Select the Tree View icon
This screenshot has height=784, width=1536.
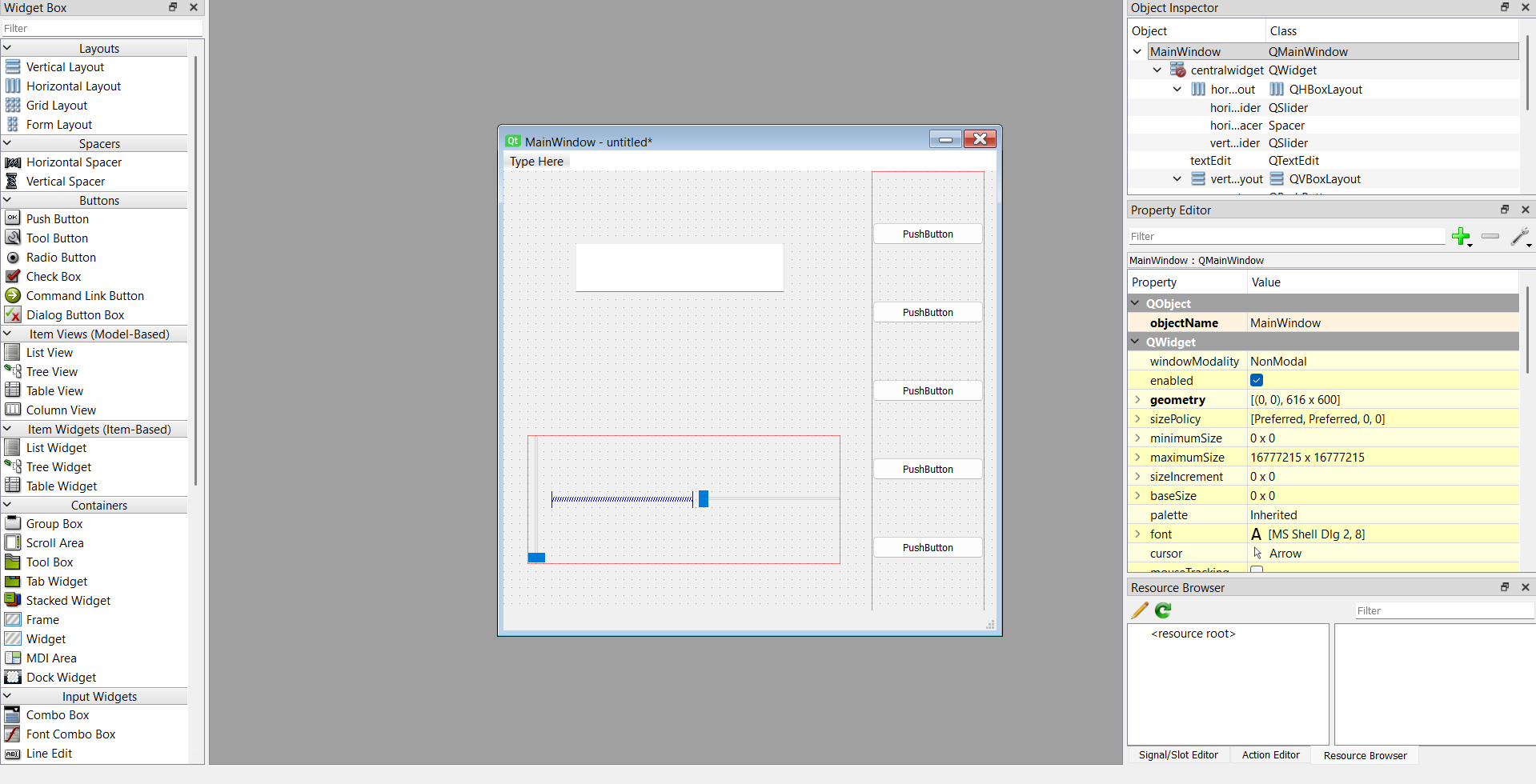(x=13, y=371)
